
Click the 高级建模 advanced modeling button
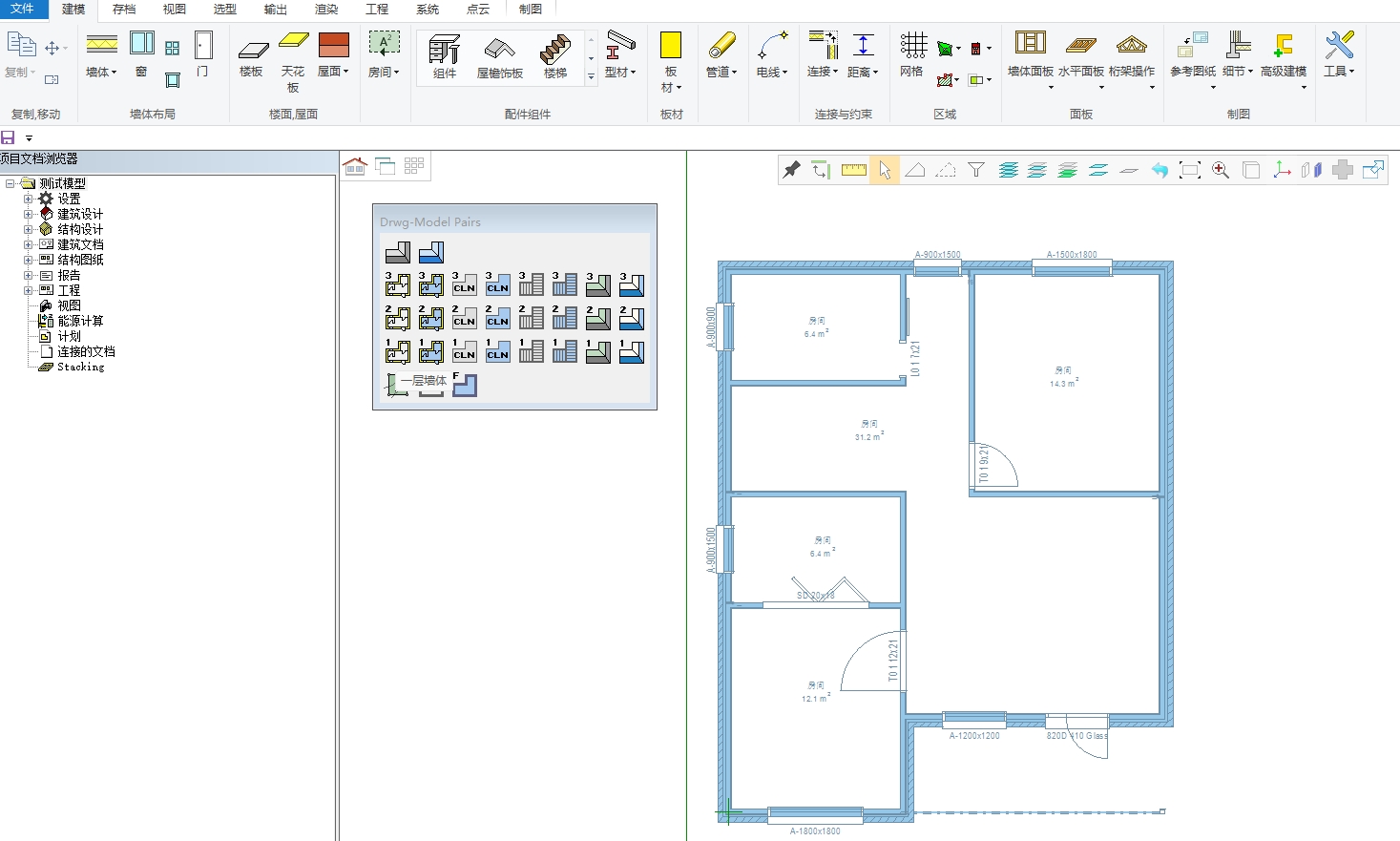pyautogui.click(x=1284, y=57)
